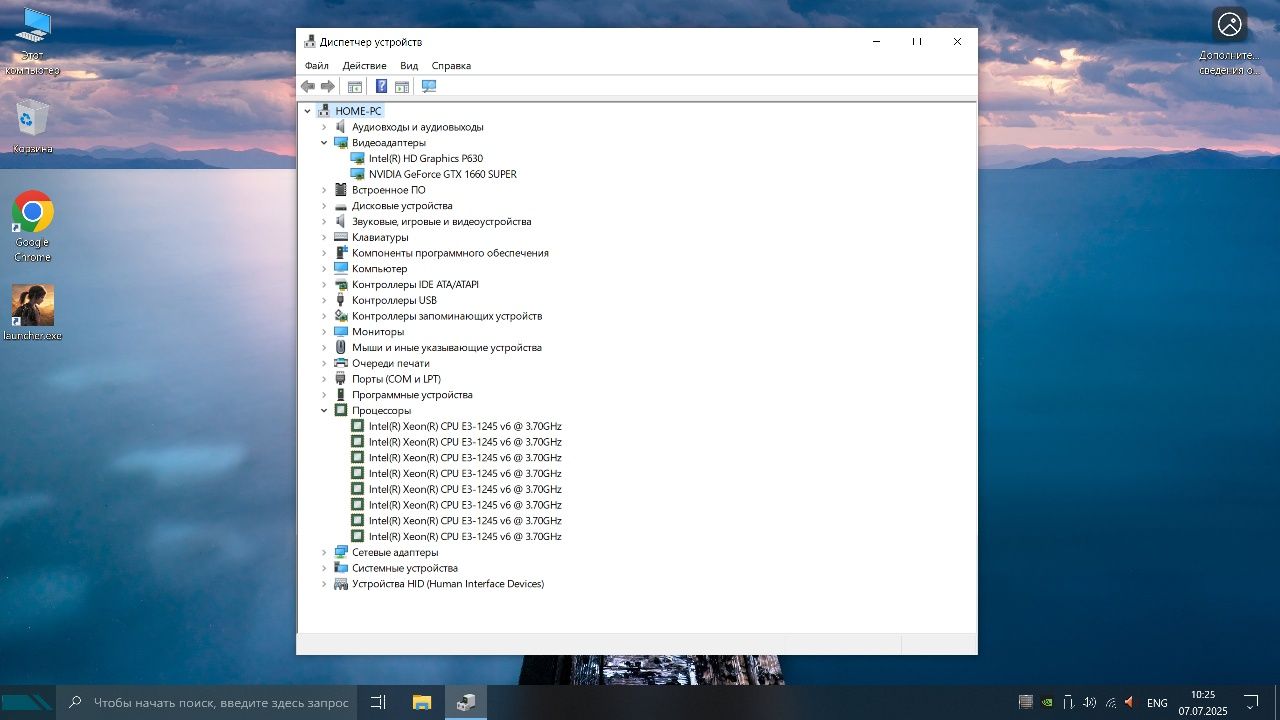The height and width of the screenshot is (720, 1280).
Task: Expand Звуковые, игровые и видеоустройства
Action: point(324,222)
